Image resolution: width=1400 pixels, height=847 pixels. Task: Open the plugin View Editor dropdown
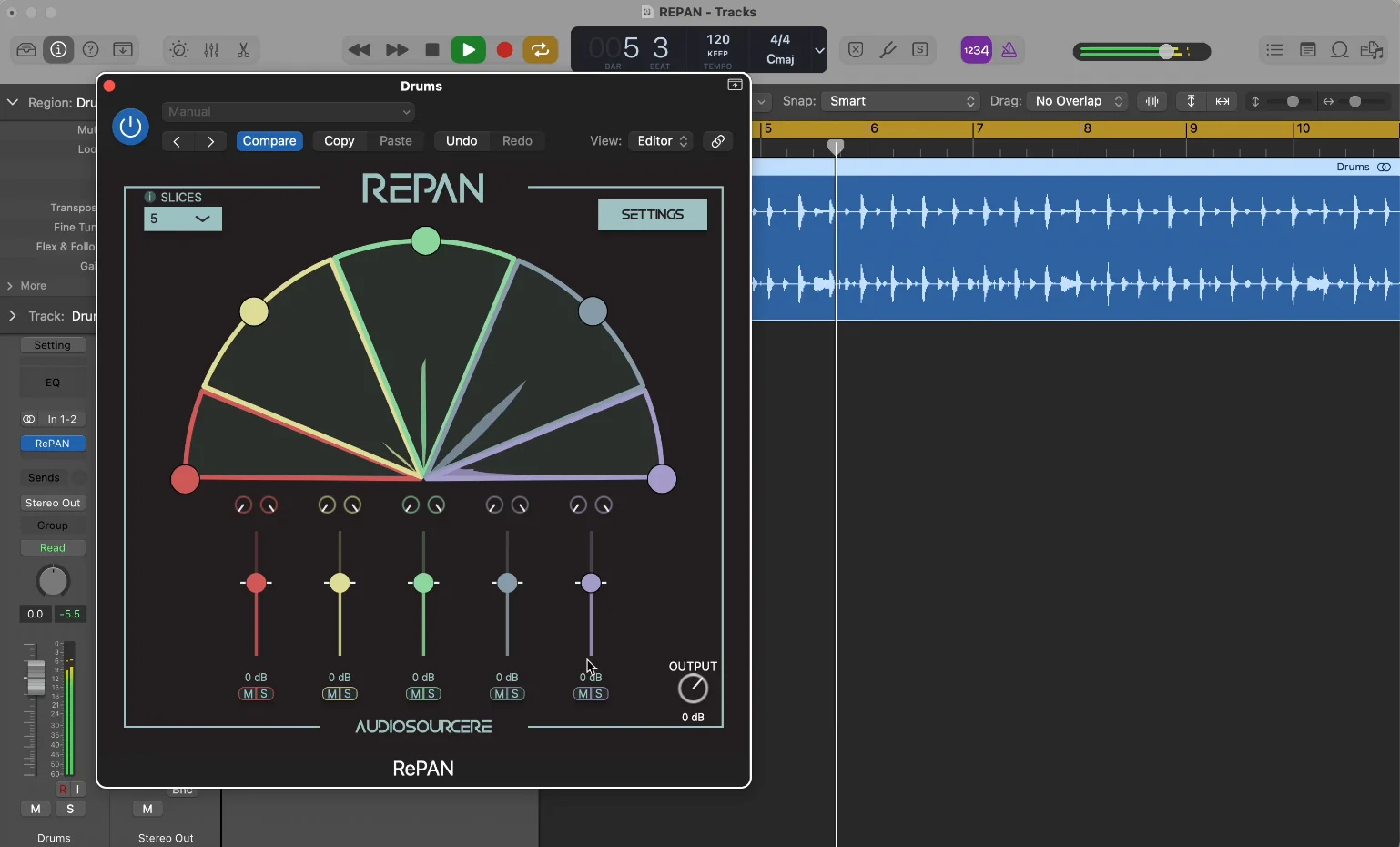pos(662,141)
